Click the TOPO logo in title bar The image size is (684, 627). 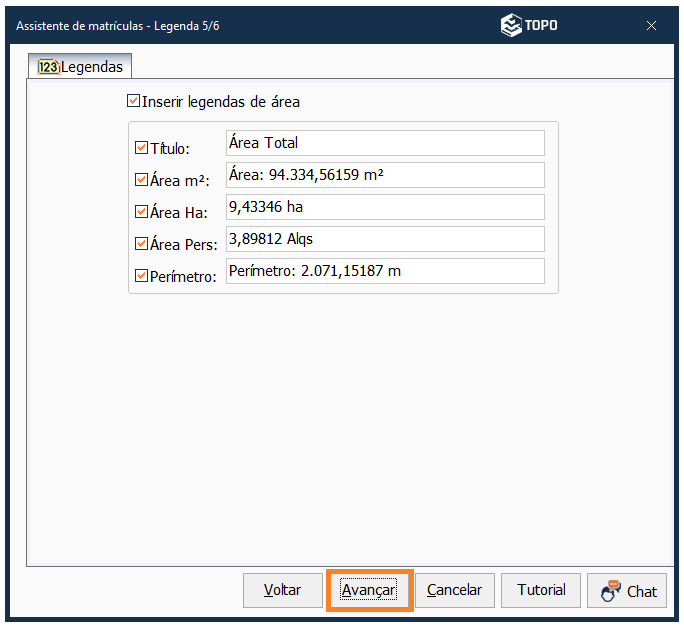click(529, 26)
